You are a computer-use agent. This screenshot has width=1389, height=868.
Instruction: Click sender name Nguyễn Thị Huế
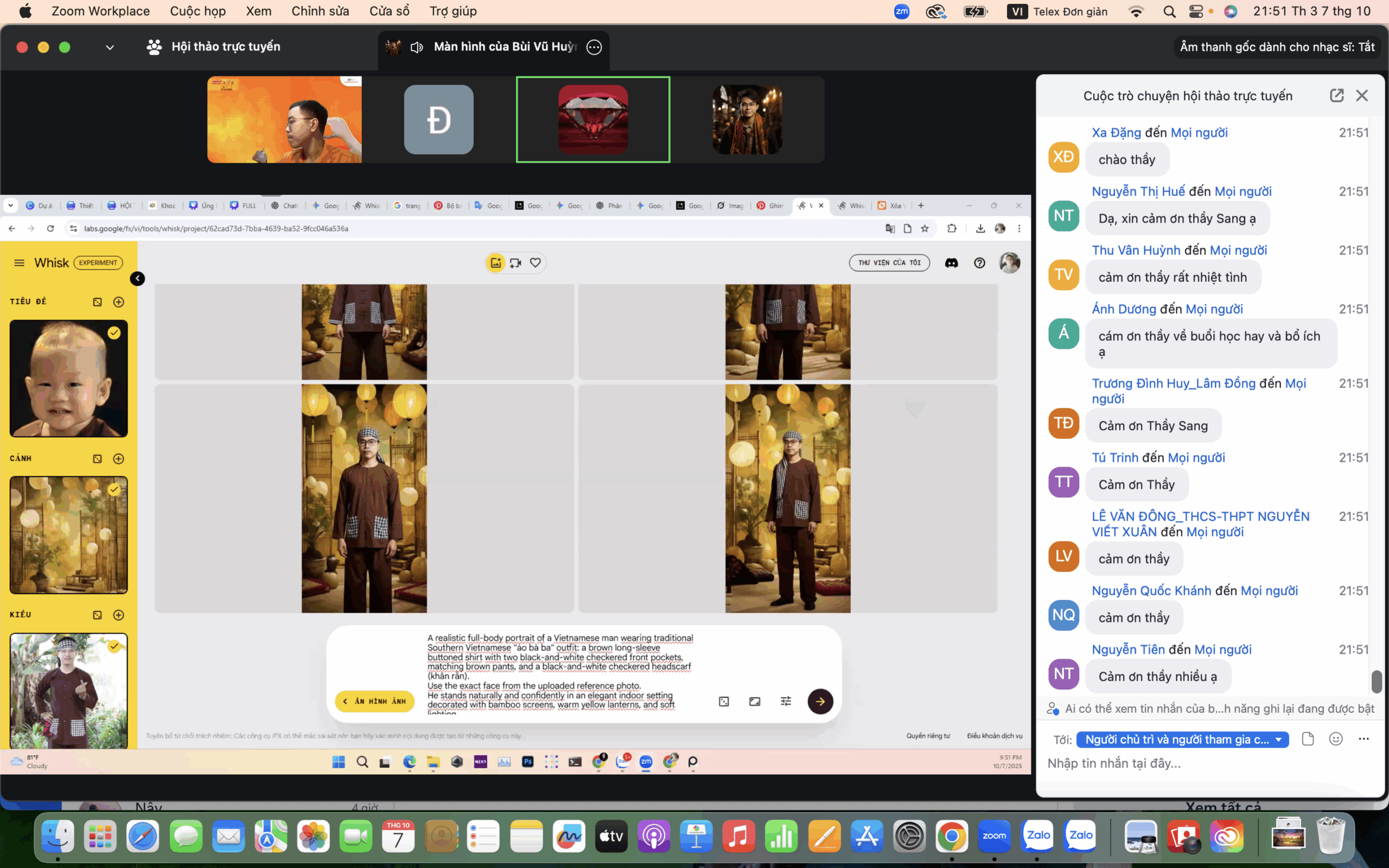coord(1138,191)
